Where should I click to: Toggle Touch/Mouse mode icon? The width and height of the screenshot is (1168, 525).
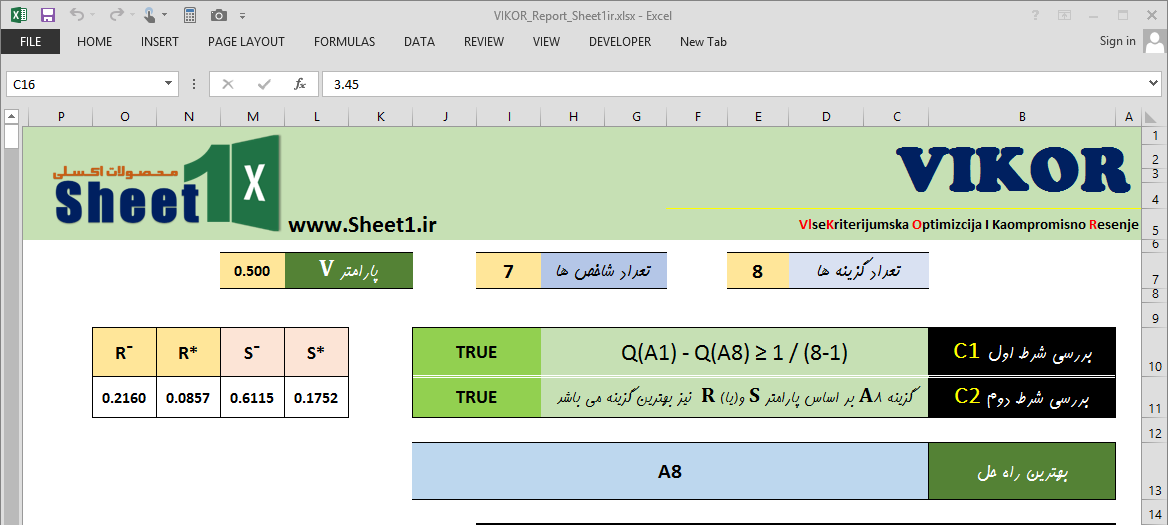[150, 14]
